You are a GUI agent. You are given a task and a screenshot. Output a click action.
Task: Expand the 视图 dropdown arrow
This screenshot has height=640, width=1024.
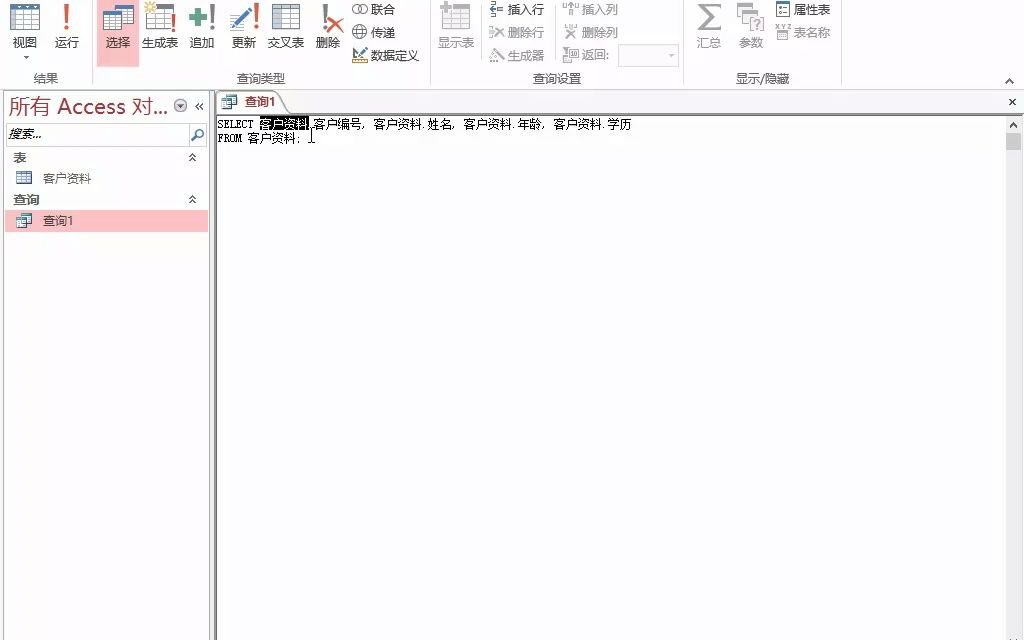(x=26, y=58)
